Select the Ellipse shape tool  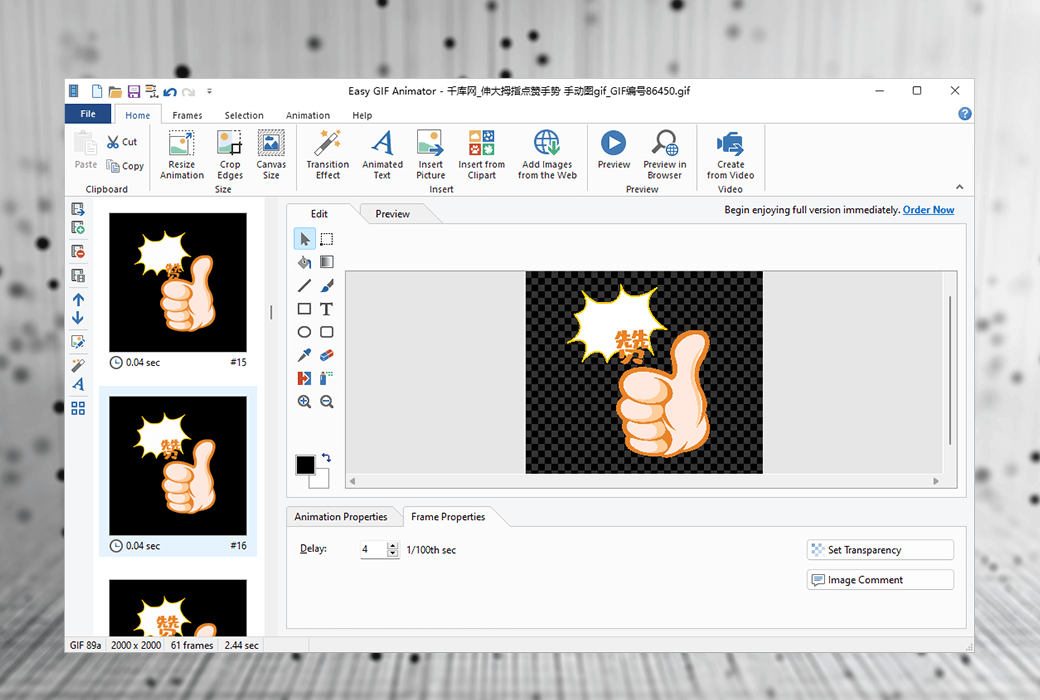pyautogui.click(x=304, y=332)
